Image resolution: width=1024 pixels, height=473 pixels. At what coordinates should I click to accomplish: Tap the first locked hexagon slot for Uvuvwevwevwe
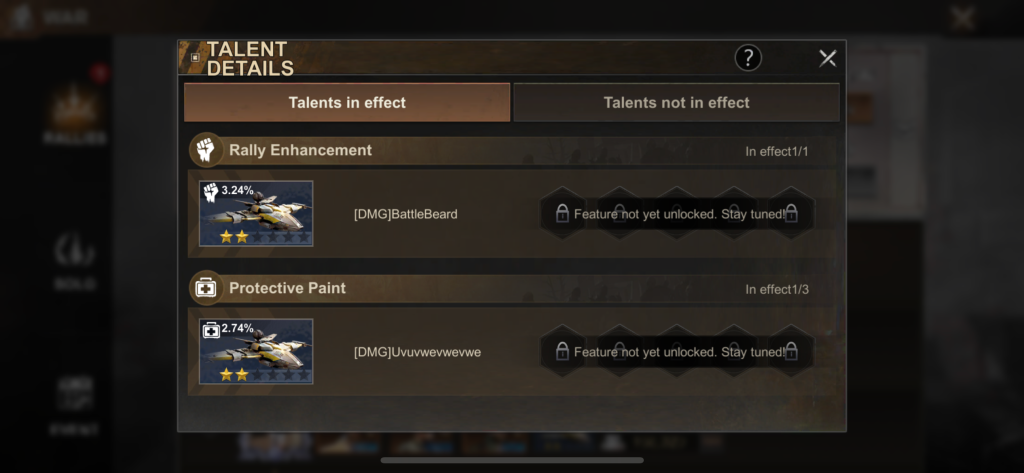tap(562, 351)
